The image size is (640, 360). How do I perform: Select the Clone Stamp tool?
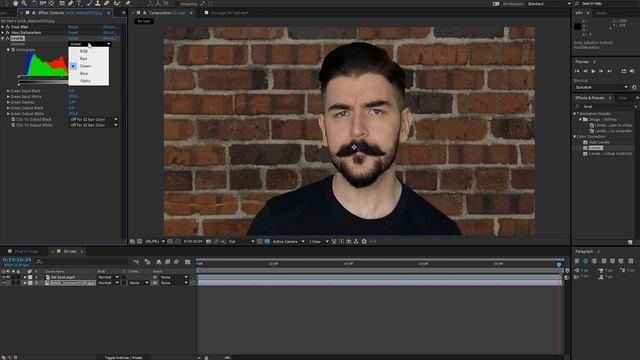pos(98,3)
